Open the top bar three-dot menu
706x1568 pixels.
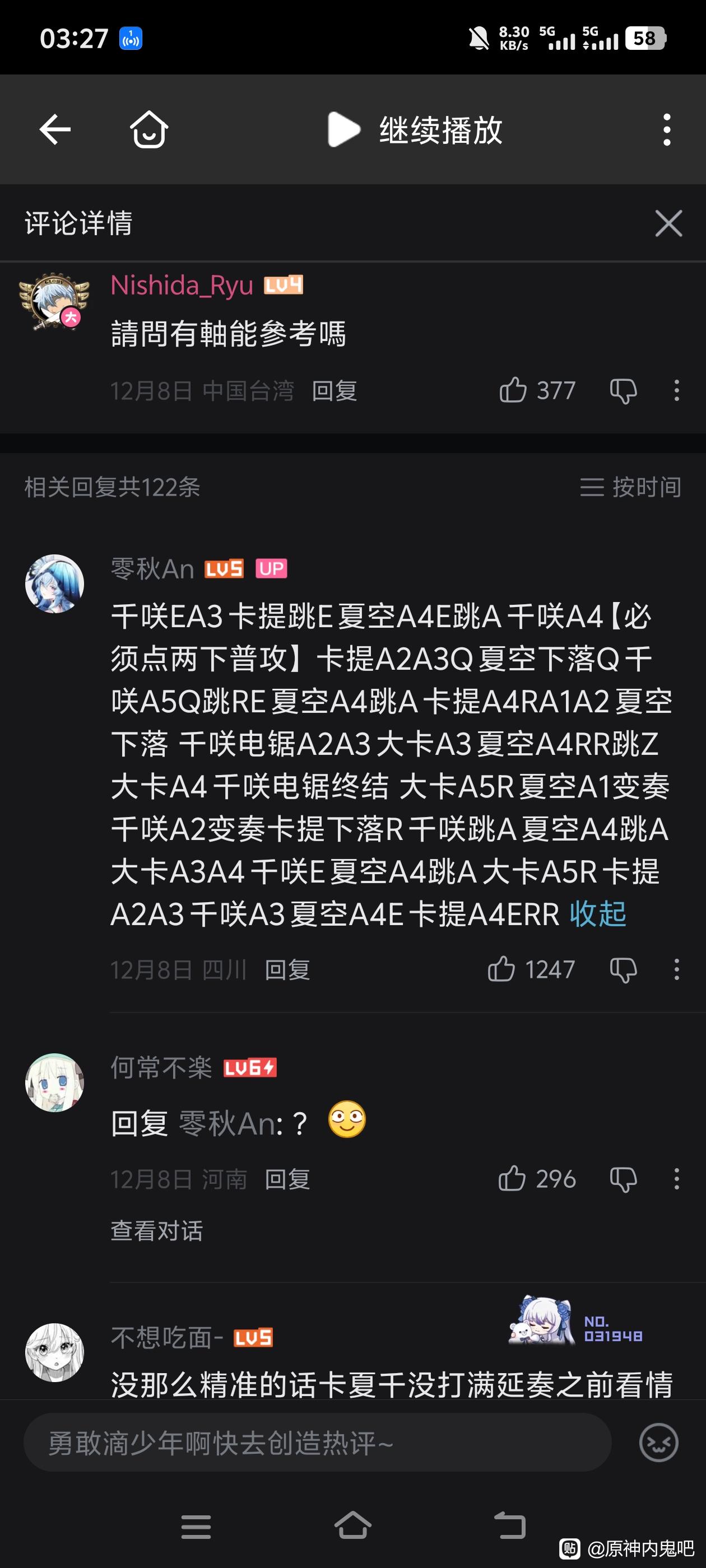point(667,130)
